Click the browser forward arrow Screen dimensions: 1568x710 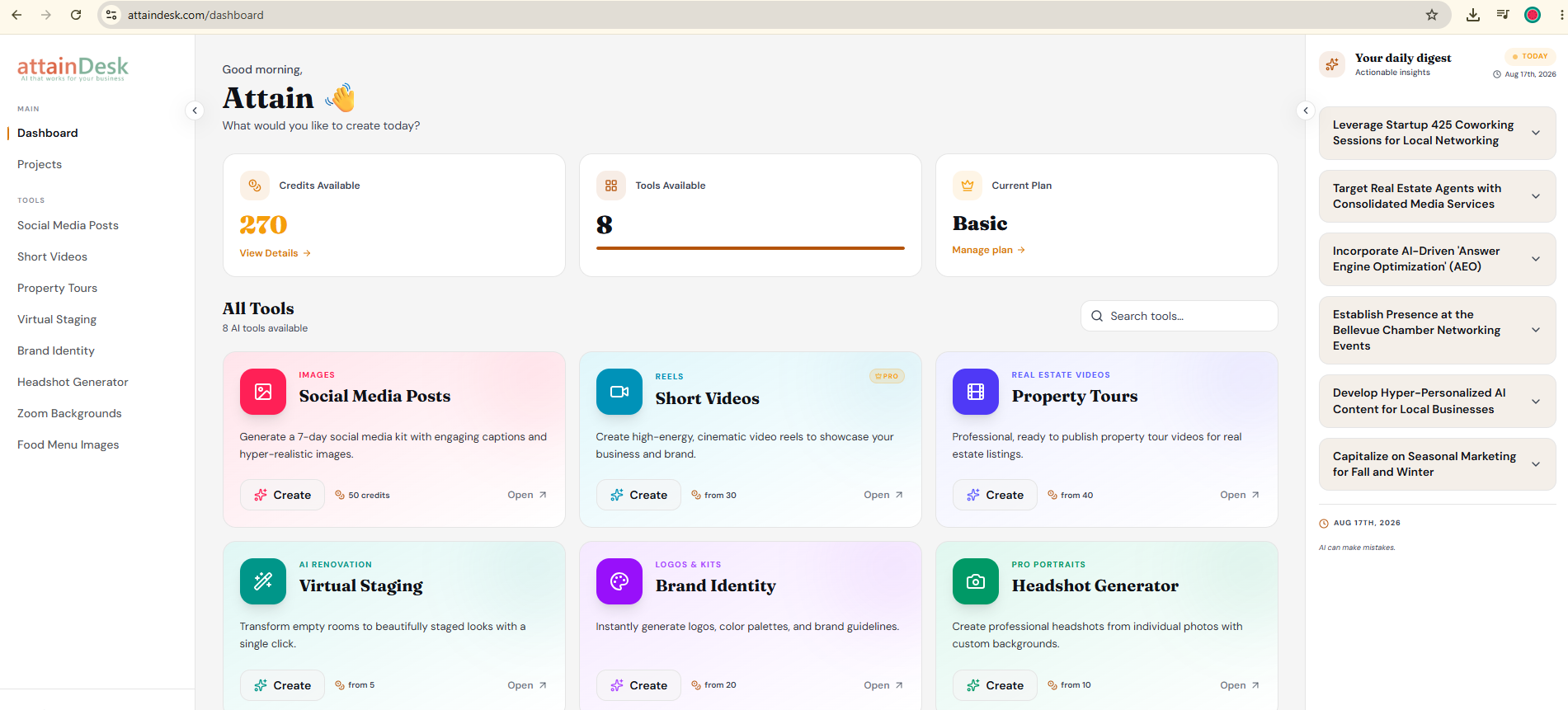[46, 15]
